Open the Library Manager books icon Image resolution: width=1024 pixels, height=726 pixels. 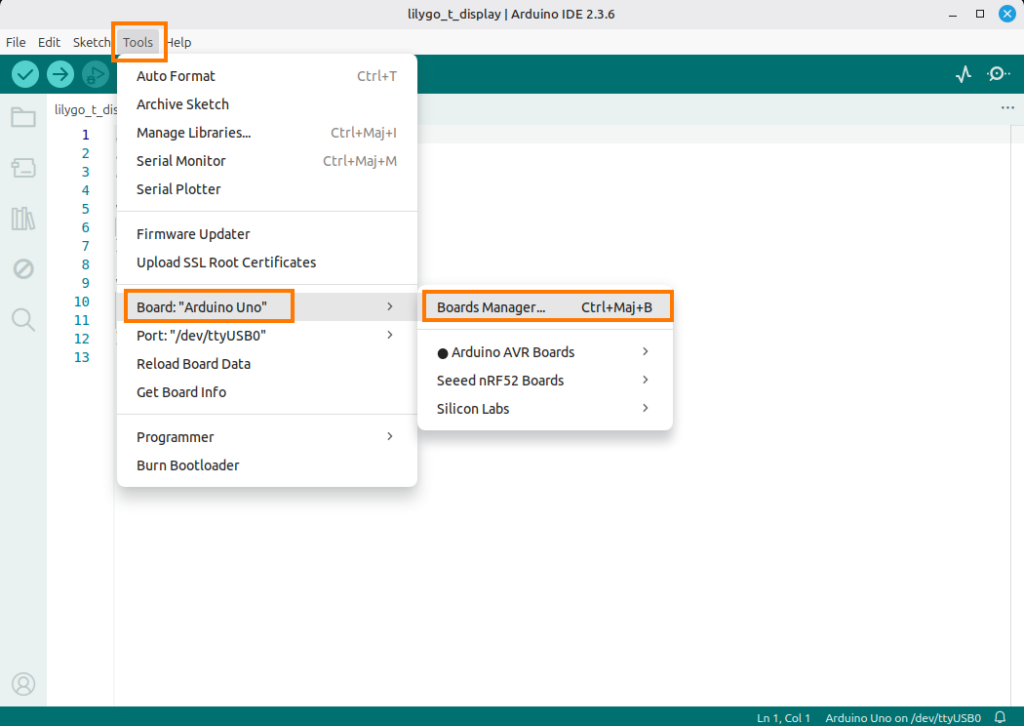click(23, 219)
